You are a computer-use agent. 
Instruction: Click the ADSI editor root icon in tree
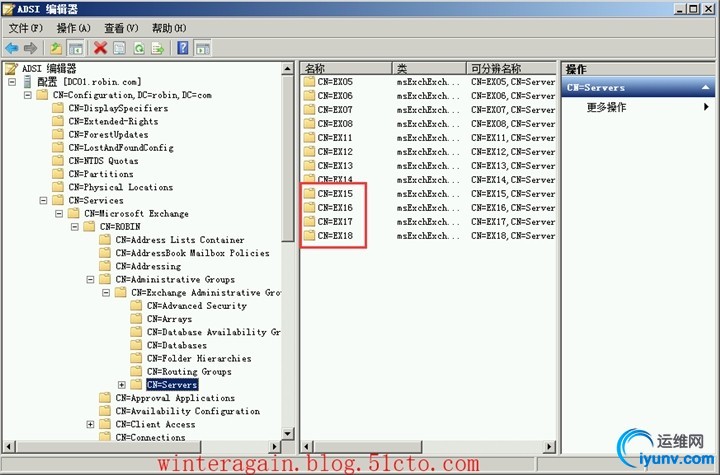click(11, 69)
